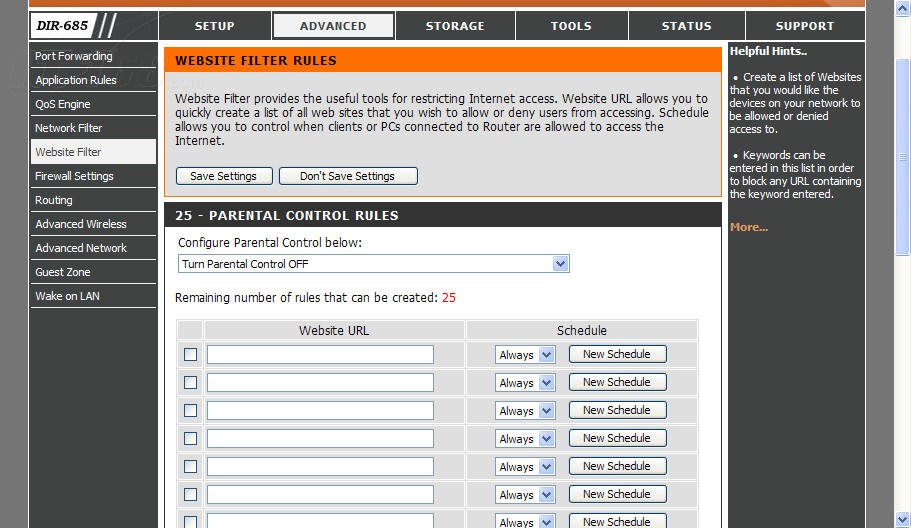Open the third row's Always schedule dropdown
This screenshot has height=528, width=911.
coord(525,411)
